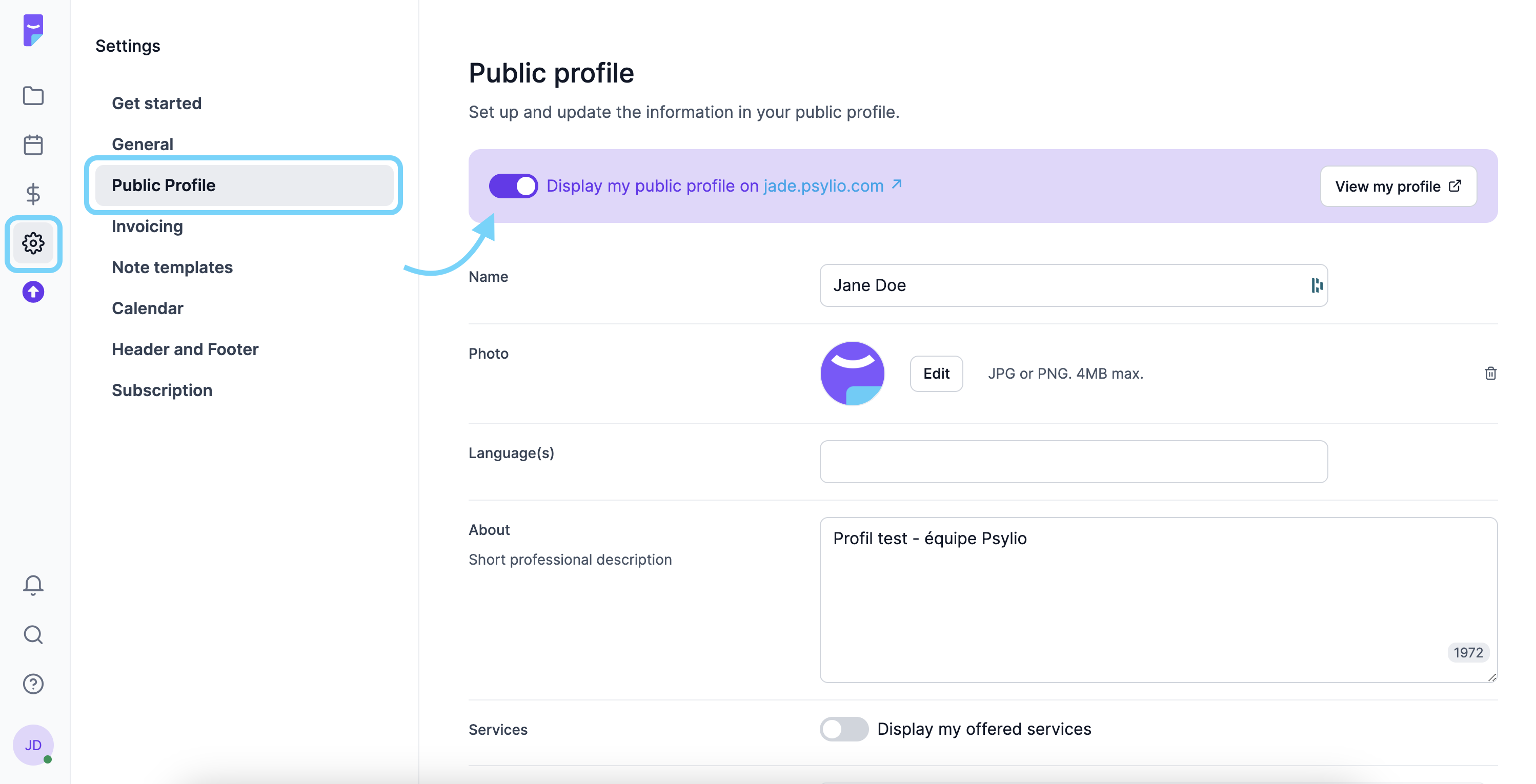Image resolution: width=1536 pixels, height=784 pixels.
Task: Open the calendar icon in sidebar
Action: click(33, 145)
